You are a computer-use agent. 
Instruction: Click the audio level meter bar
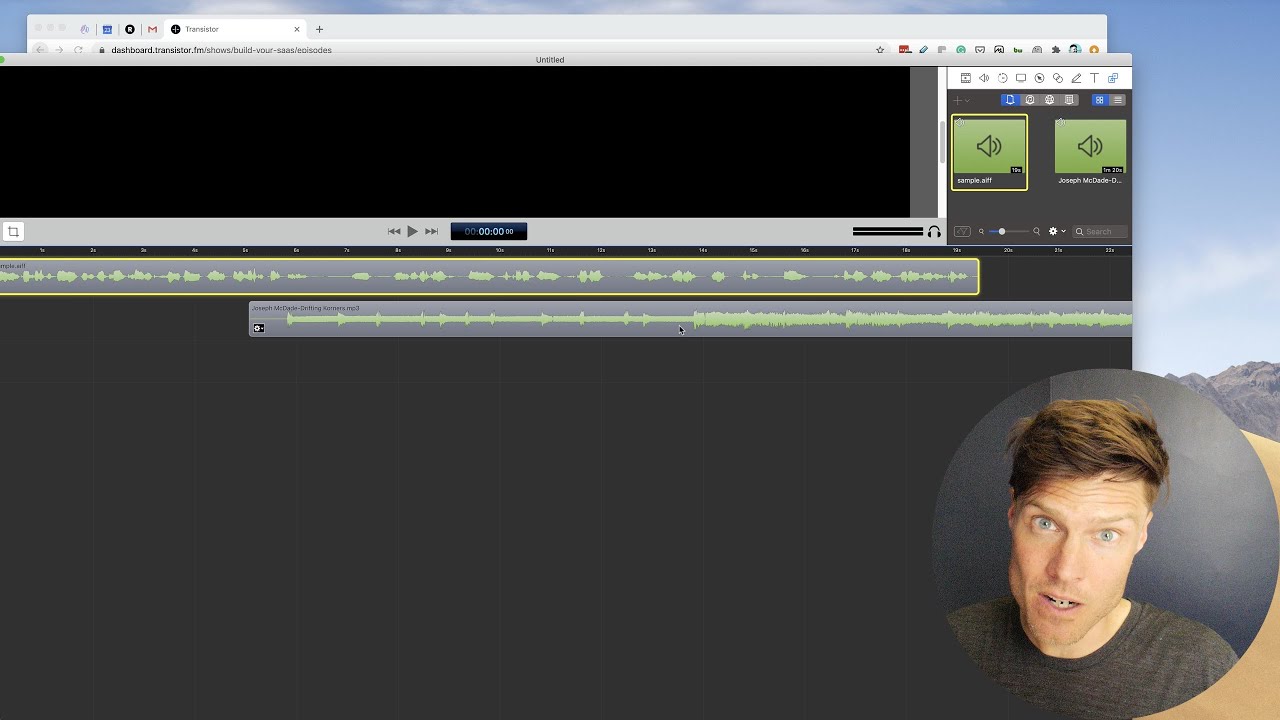coord(888,231)
